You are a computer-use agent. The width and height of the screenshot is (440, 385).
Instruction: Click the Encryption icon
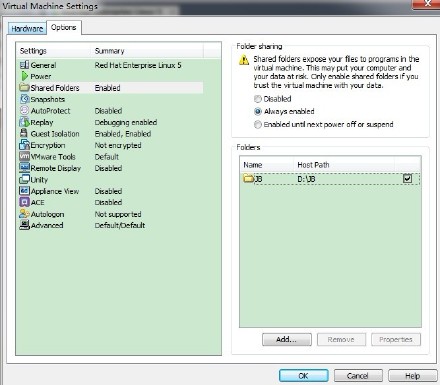pos(24,145)
